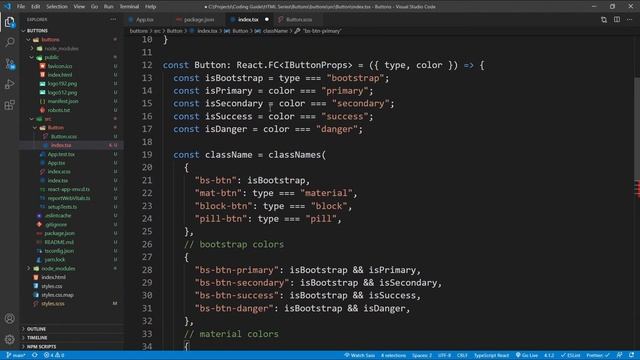Click the className breadcrumb segment
Viewport: 640px width, 360px height.
click(275, 31)
